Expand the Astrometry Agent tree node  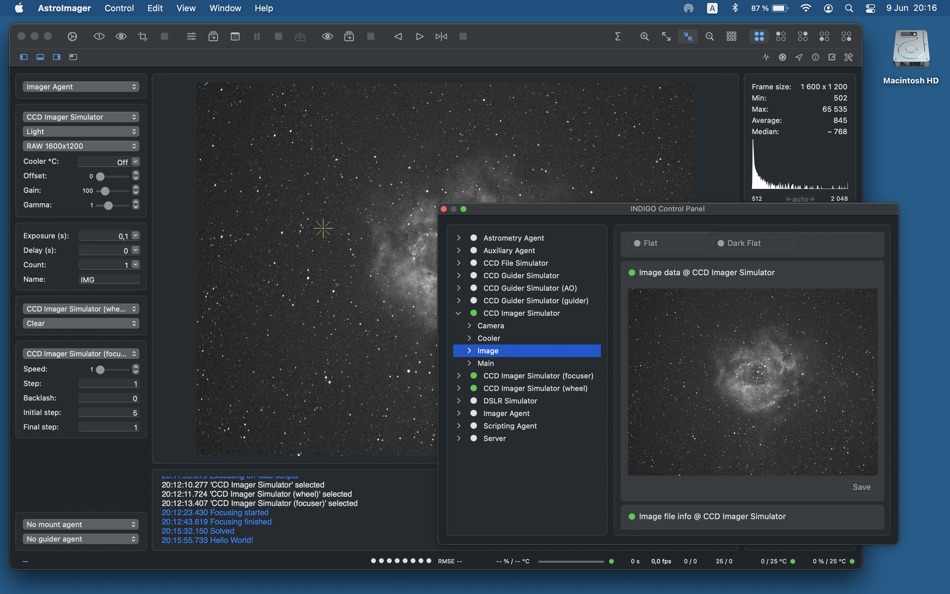(x=458, y=238)
